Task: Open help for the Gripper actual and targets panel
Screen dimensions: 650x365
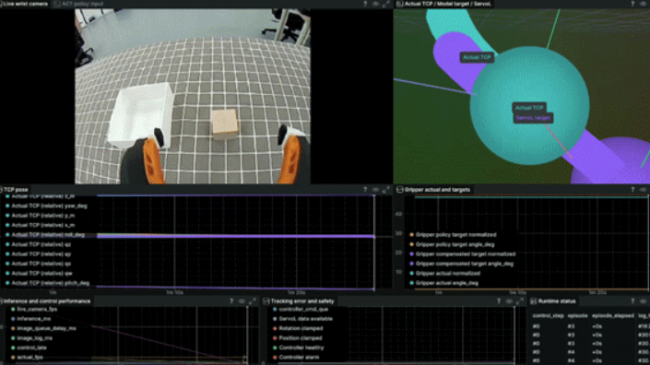Action: pos(633,190)
